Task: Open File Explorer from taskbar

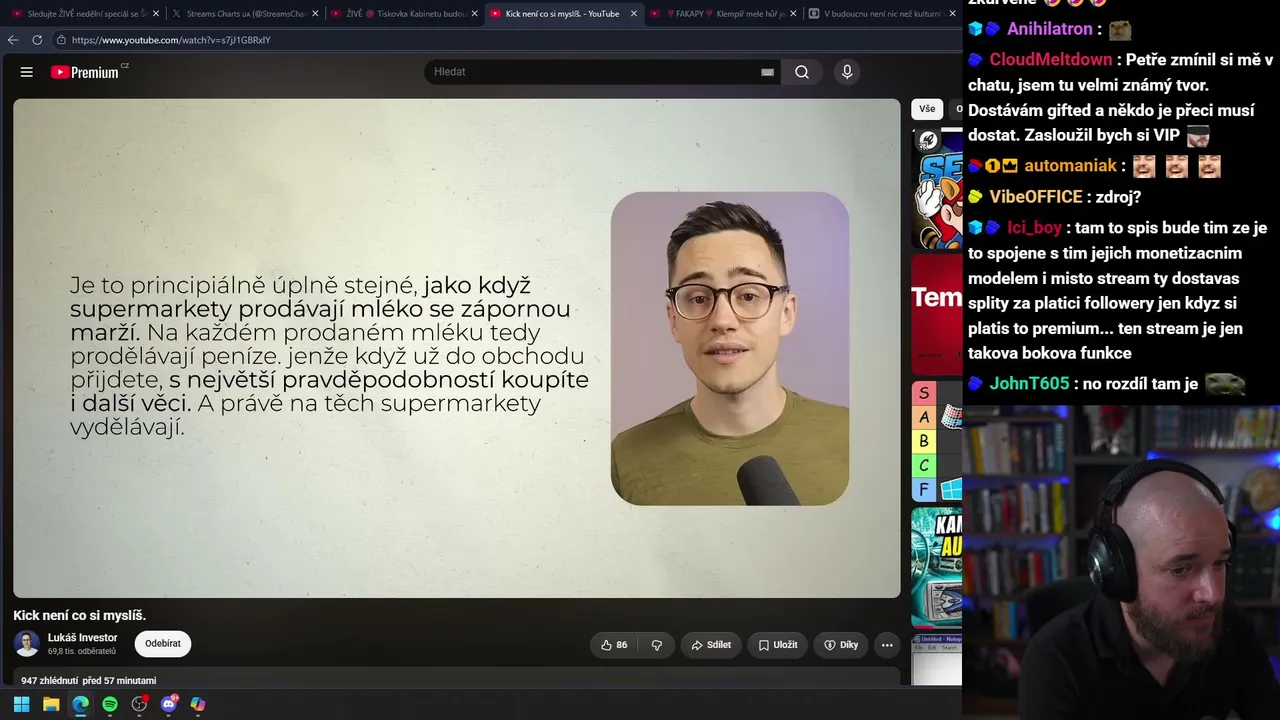Action: pyautogui.click(x=51, y=704)
